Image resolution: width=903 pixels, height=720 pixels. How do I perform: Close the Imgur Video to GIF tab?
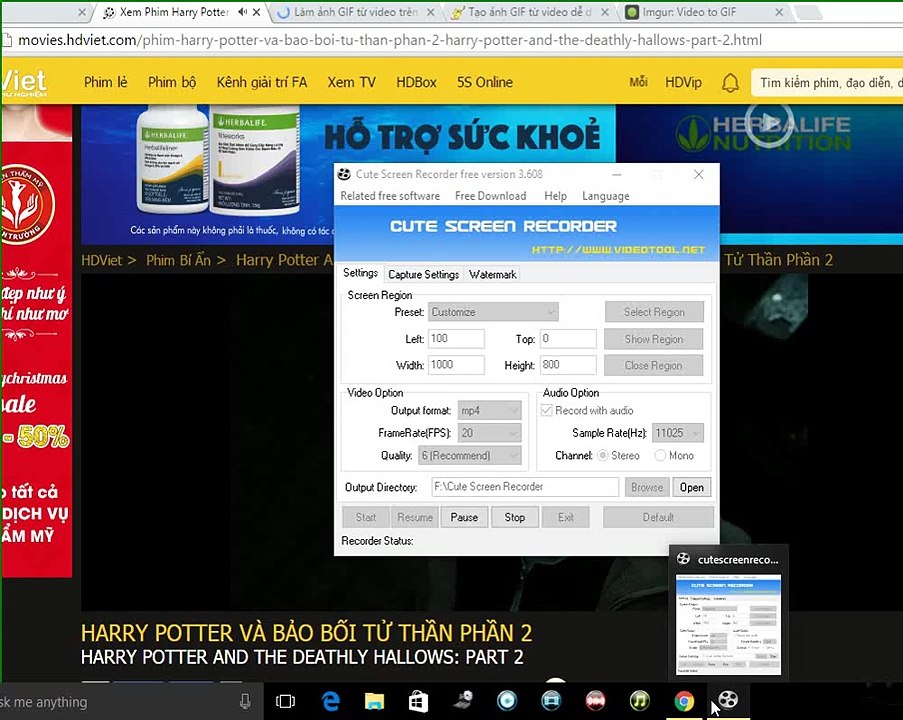[x=779, y=12]
